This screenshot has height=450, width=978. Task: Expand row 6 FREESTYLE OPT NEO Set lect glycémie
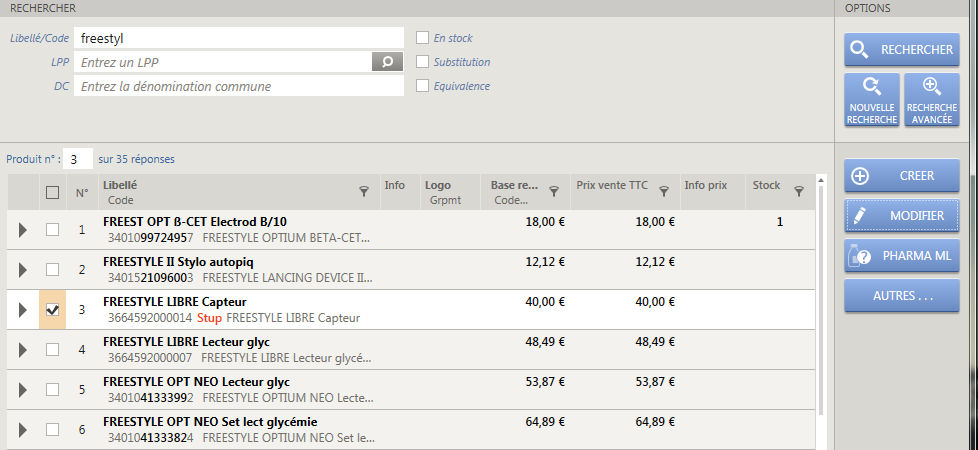pos(22,429)
